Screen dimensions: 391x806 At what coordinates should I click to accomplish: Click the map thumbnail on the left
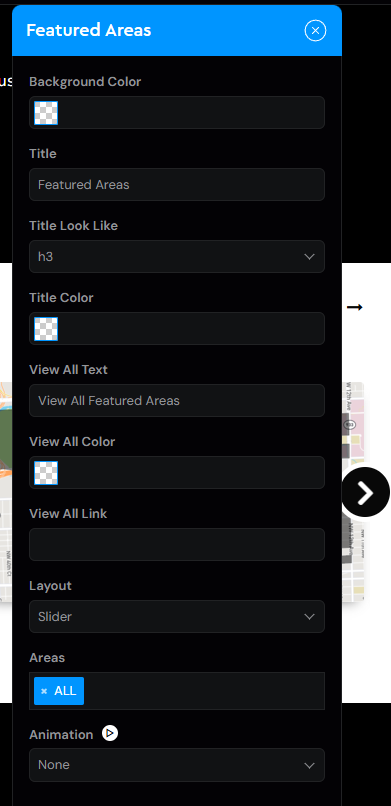(x=6, y=491)
